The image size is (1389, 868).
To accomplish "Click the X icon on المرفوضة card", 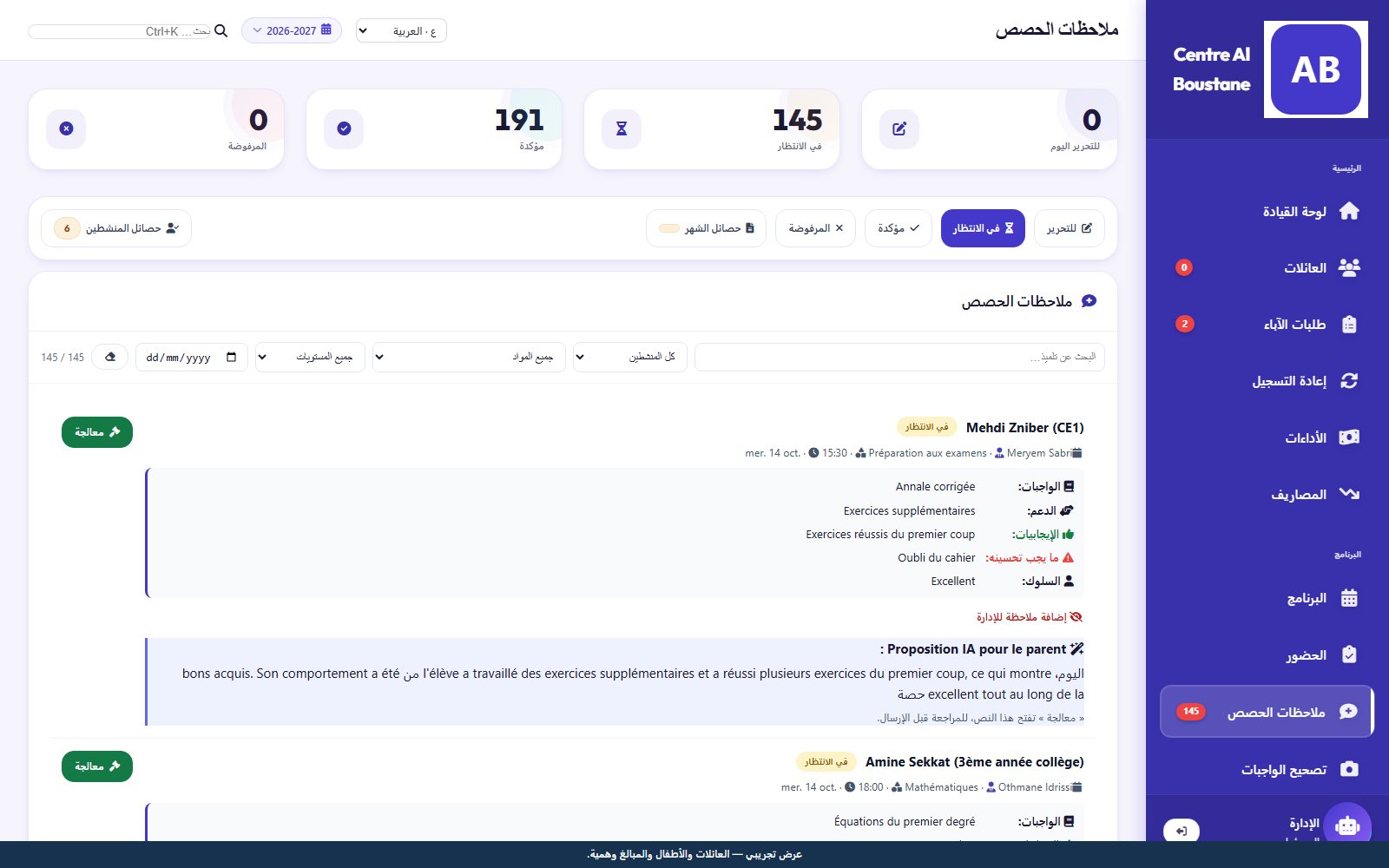I will point(66,128).
